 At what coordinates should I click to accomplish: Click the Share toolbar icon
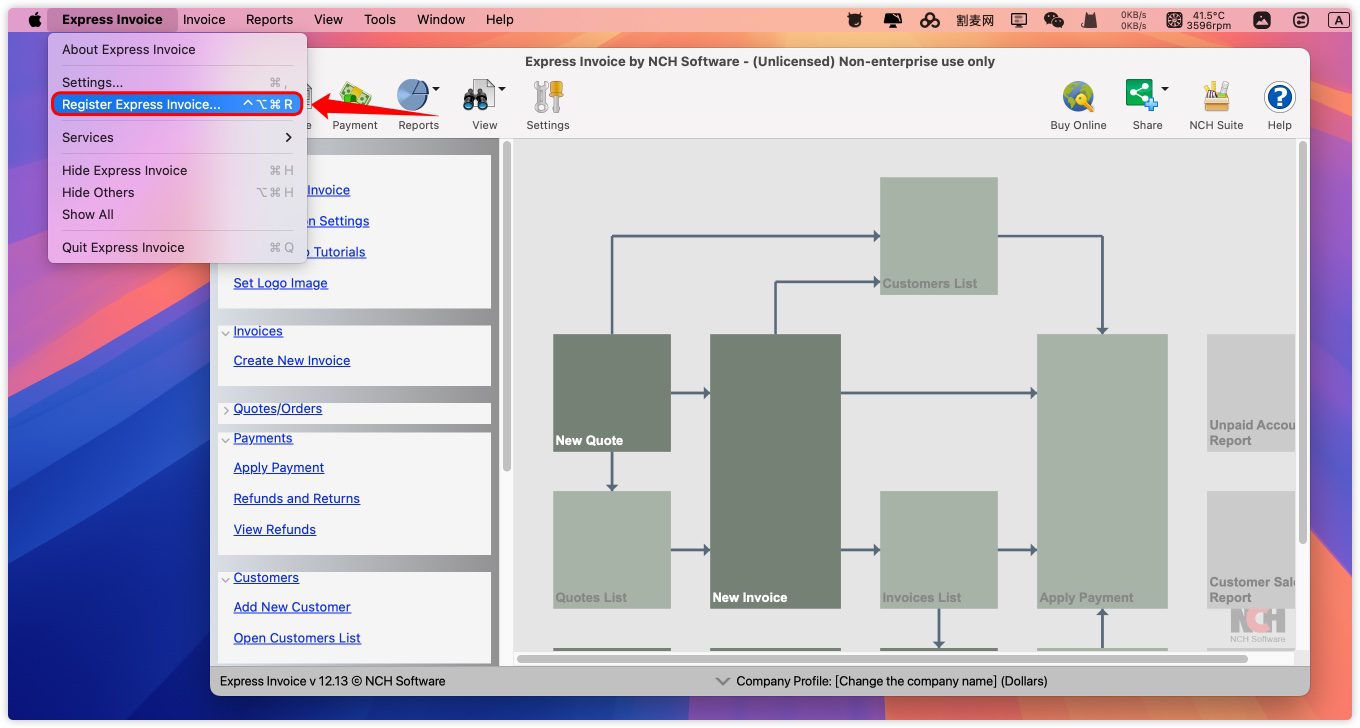click(x=1141, y=96)
